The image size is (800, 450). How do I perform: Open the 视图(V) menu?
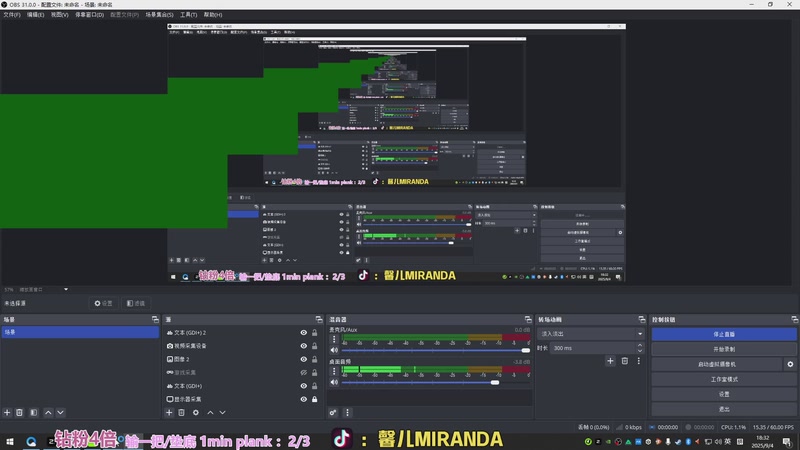[59, 15]
